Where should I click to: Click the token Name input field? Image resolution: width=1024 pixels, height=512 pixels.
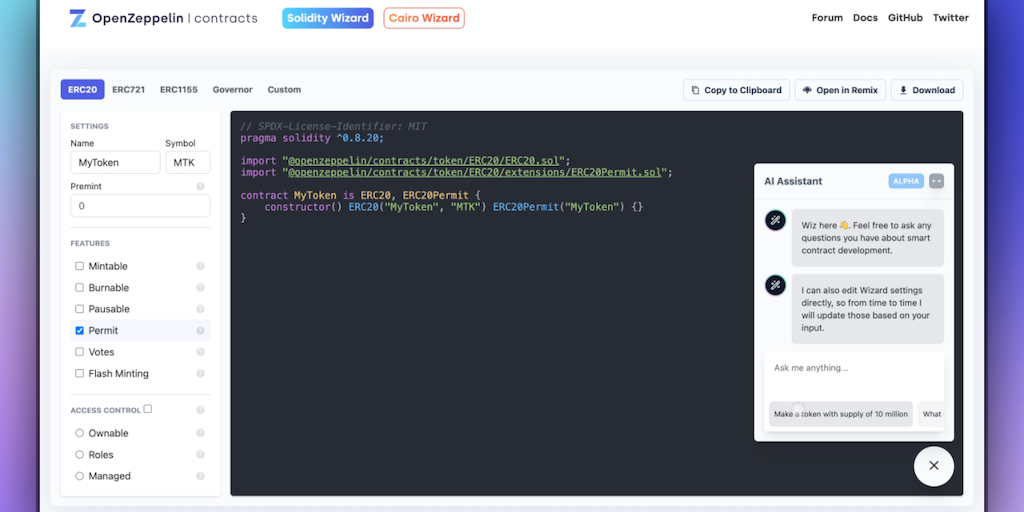tap(116, 163)
